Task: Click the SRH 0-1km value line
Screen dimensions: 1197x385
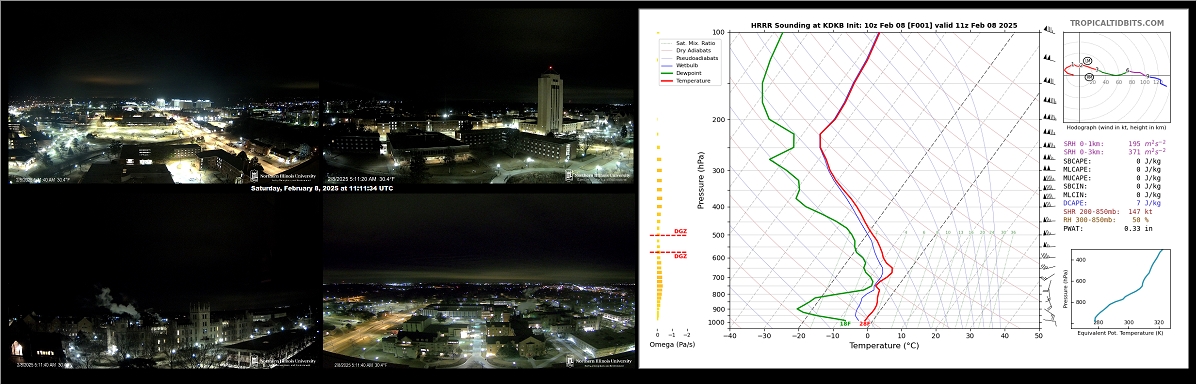Action: pos(1115,144)
